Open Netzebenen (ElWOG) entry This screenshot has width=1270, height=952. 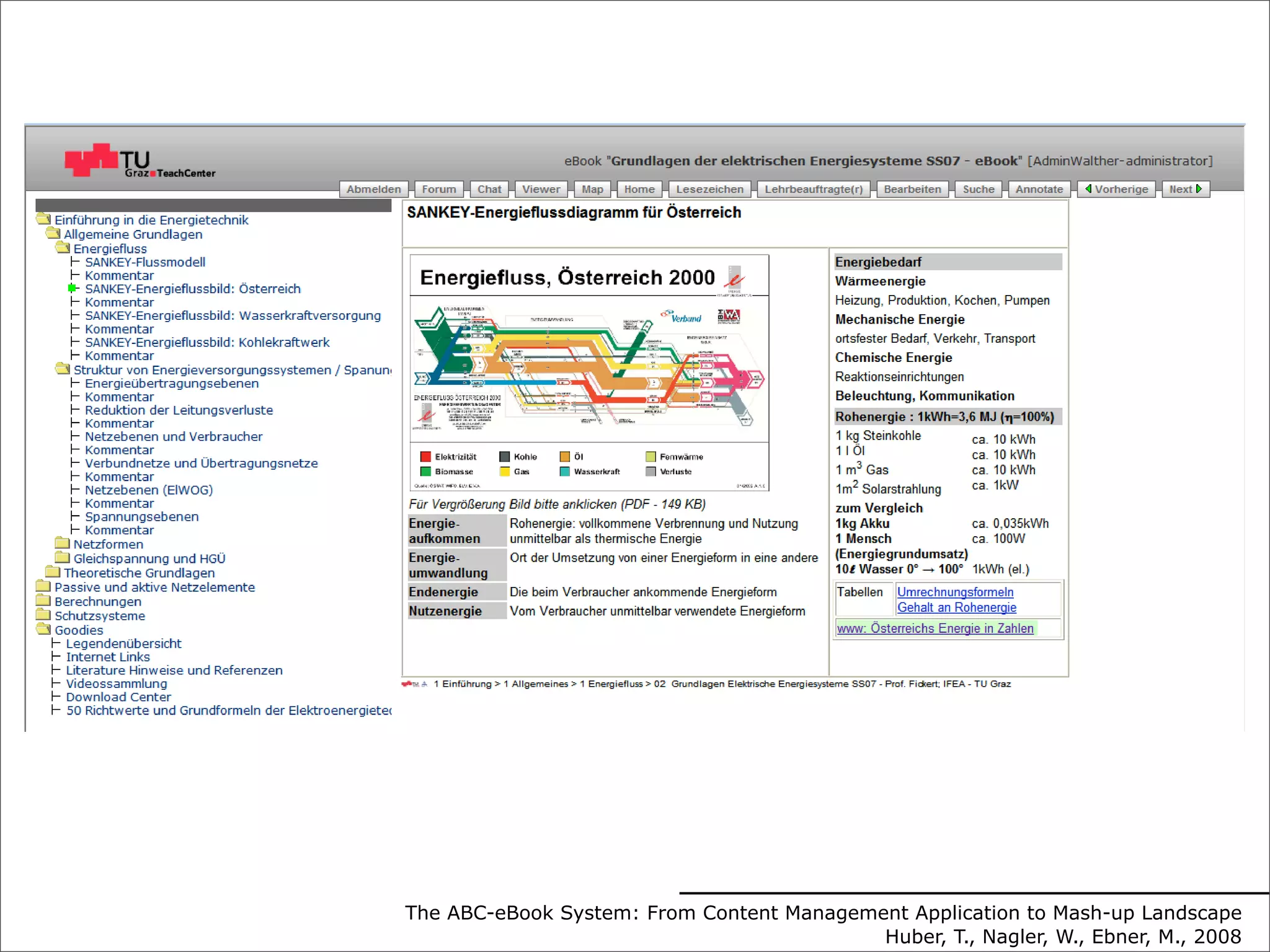click(149, 490)
